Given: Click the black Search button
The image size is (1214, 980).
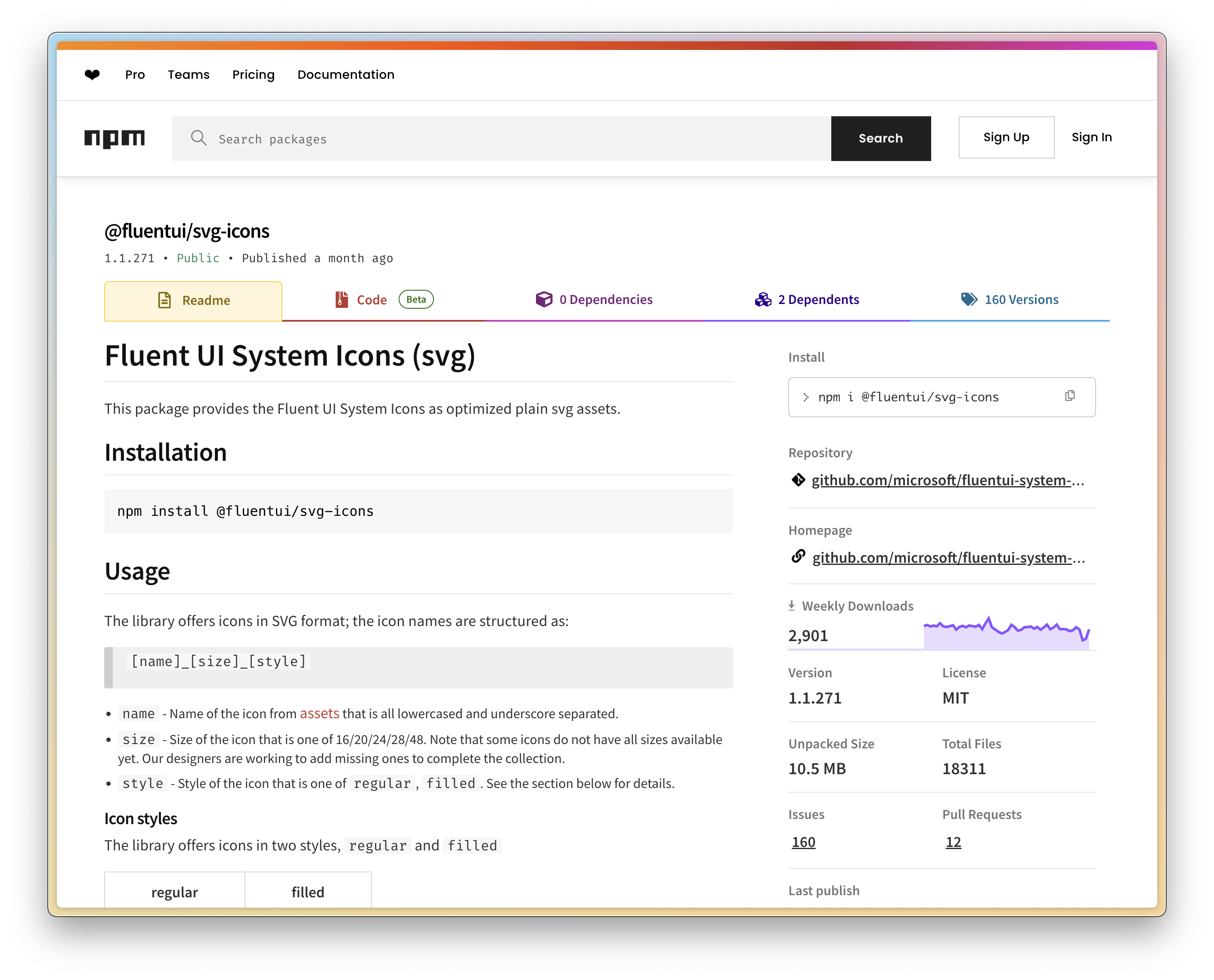Looking at the screenshot, I should click(880, 138).
